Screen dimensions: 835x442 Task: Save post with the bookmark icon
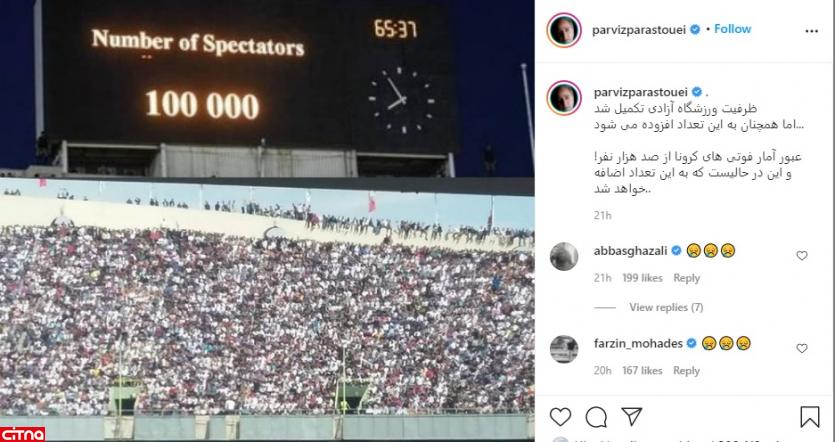[x=809, y=417]
